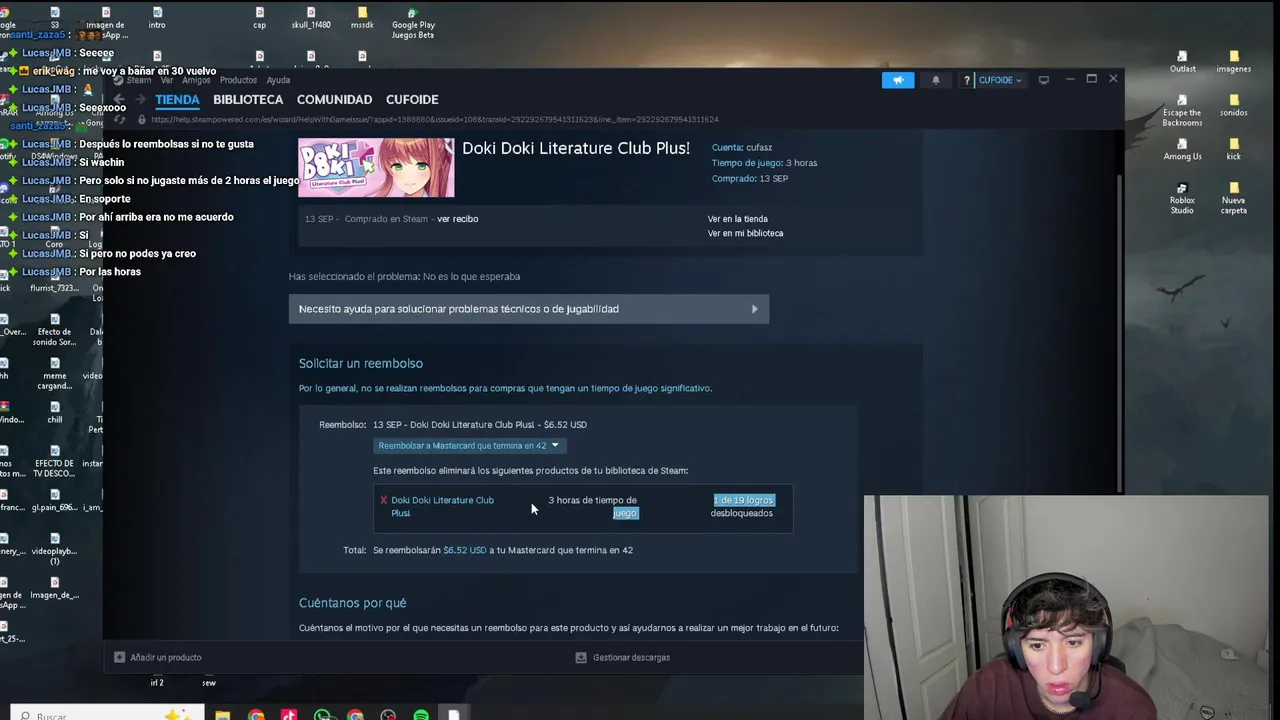Open the Roblox Studio desktop shortcut
The image size is (1280, 720).
tap(1182, 198)
